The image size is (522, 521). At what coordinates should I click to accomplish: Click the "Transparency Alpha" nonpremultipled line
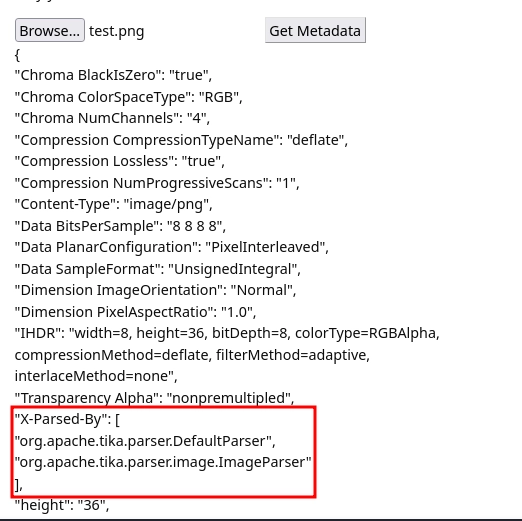click(x=154, y=398)
